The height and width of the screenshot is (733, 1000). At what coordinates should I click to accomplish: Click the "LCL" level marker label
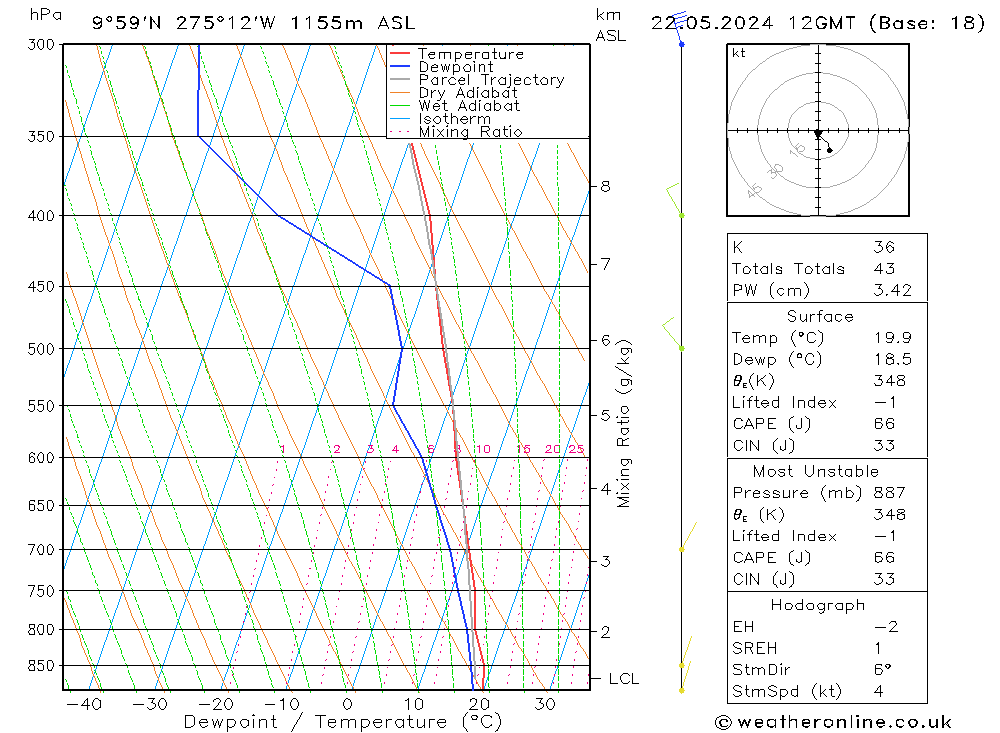pos(623,679)
